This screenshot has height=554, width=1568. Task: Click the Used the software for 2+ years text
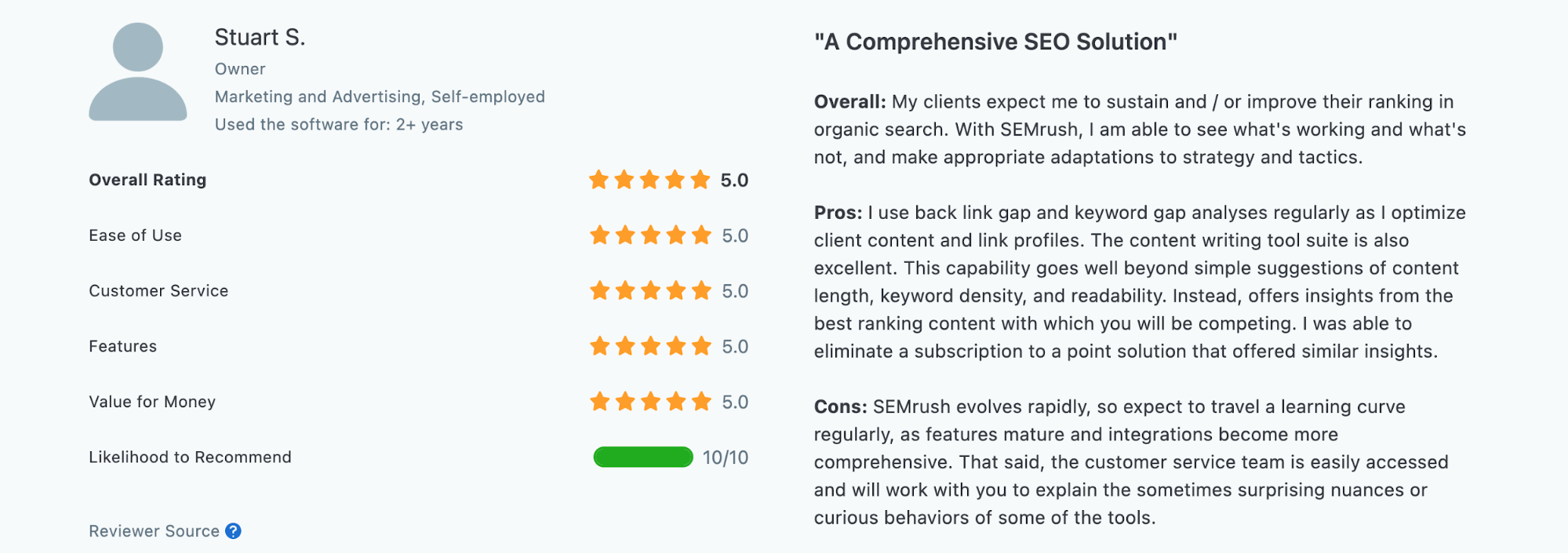[339, 124]
